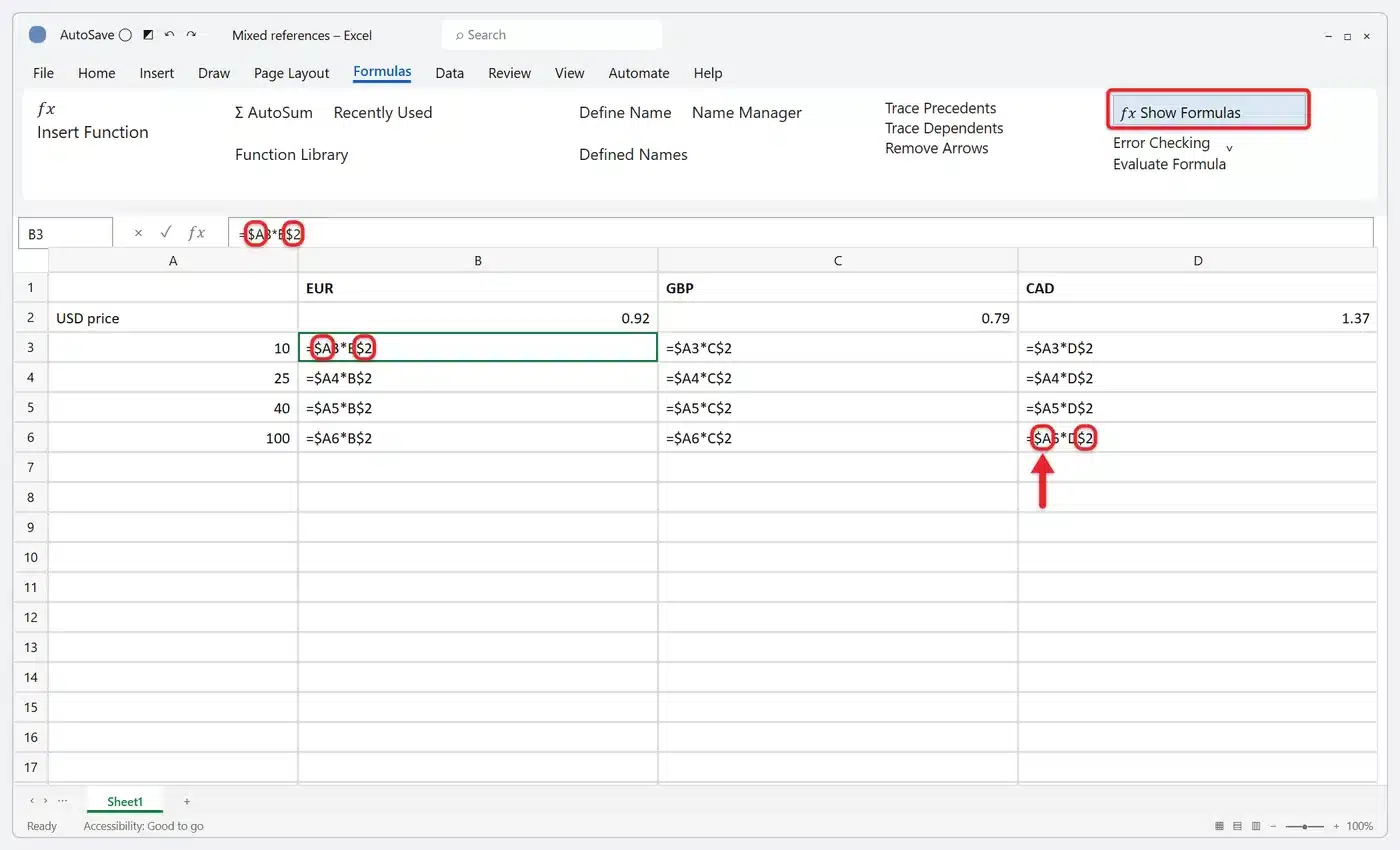
Task: Click Accessibility: Good to go status
Action: click(x=143, y=827)
